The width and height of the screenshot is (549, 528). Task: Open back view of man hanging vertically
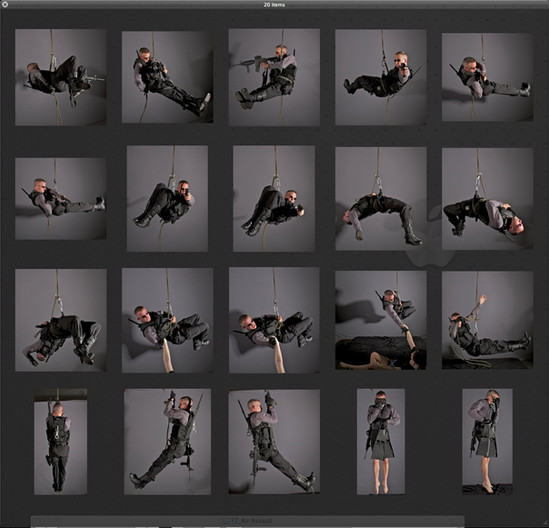tap(61, 442)
